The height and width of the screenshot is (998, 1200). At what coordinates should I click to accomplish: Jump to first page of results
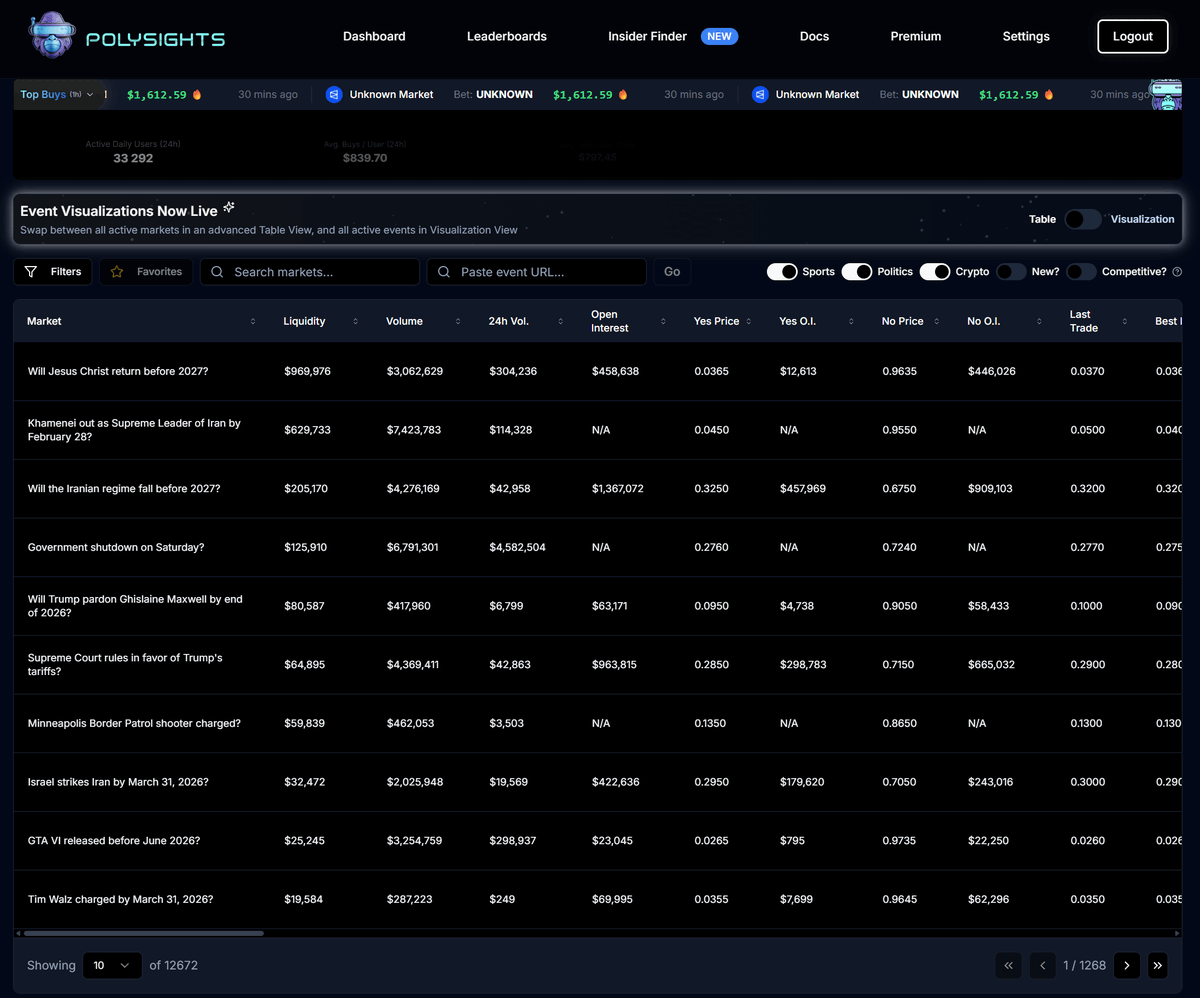click(1008, 965)
